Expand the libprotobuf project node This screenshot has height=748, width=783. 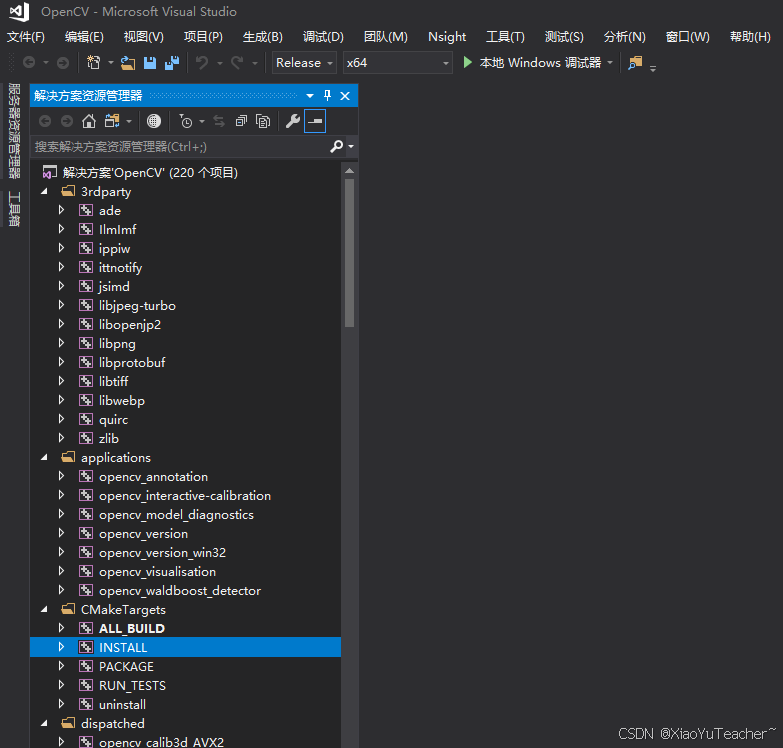61,362
